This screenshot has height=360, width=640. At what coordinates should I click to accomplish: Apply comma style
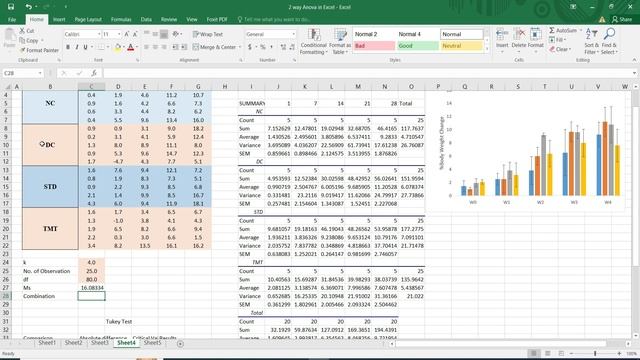tap(272, 47)
